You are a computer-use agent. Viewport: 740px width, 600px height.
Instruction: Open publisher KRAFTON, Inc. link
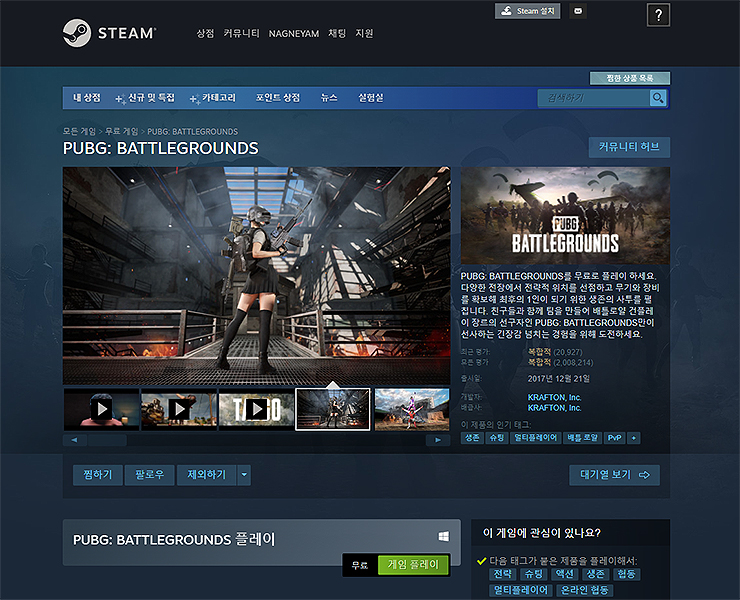[554, 408]
